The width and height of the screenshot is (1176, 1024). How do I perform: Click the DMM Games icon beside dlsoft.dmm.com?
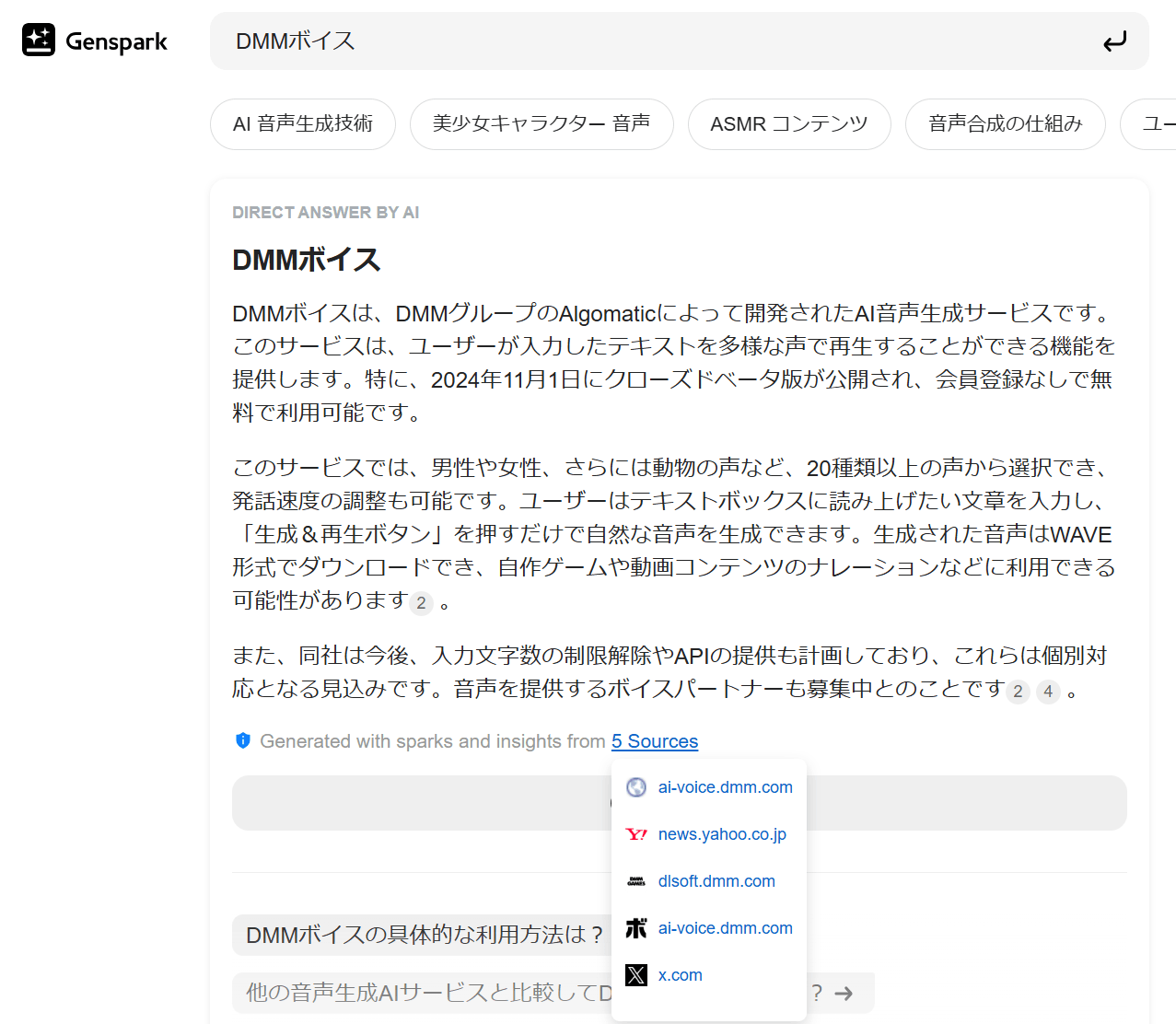tap(636, 881)
